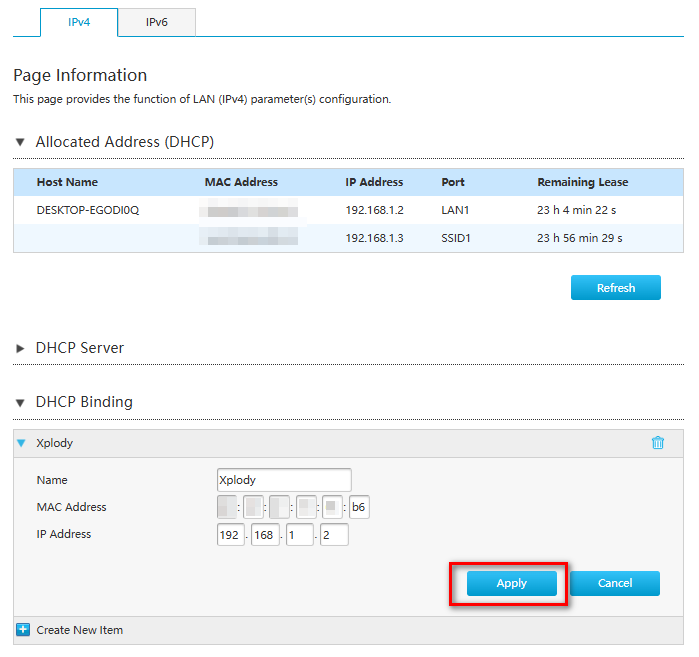
Task: Expand the DHCP Server section
Action: click(x=20, y=349)
